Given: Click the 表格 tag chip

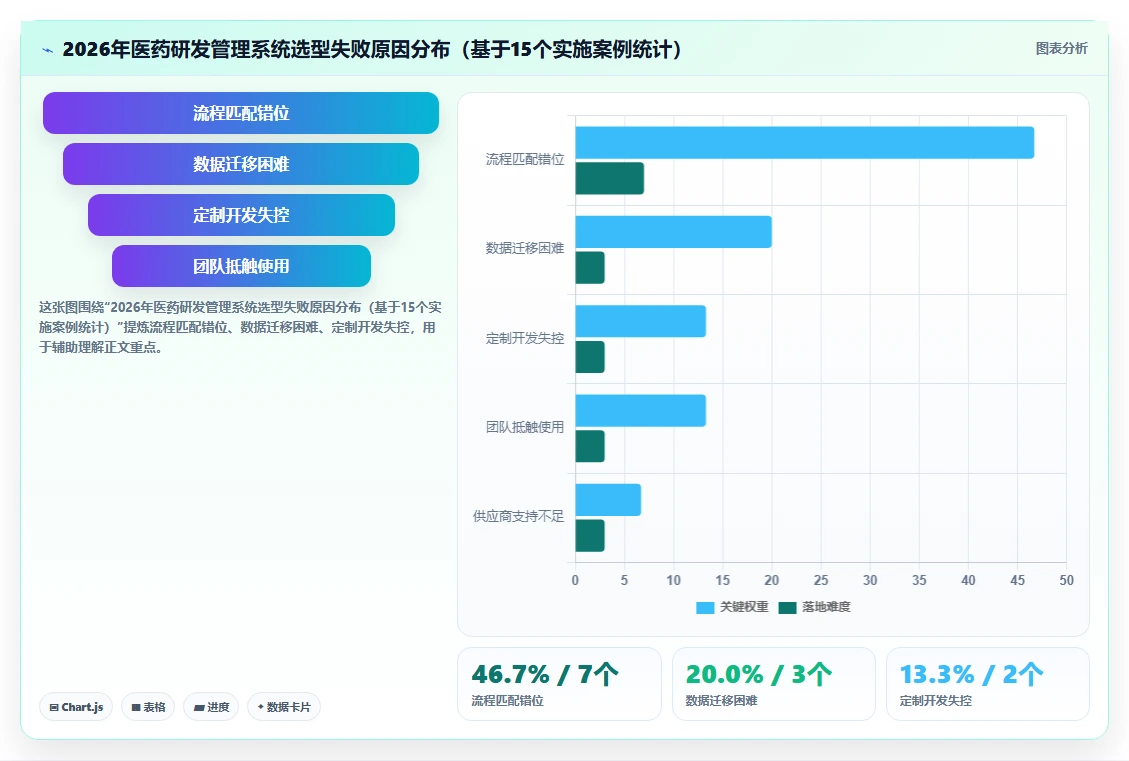Looking at the screenshot, I should point(148,707).
